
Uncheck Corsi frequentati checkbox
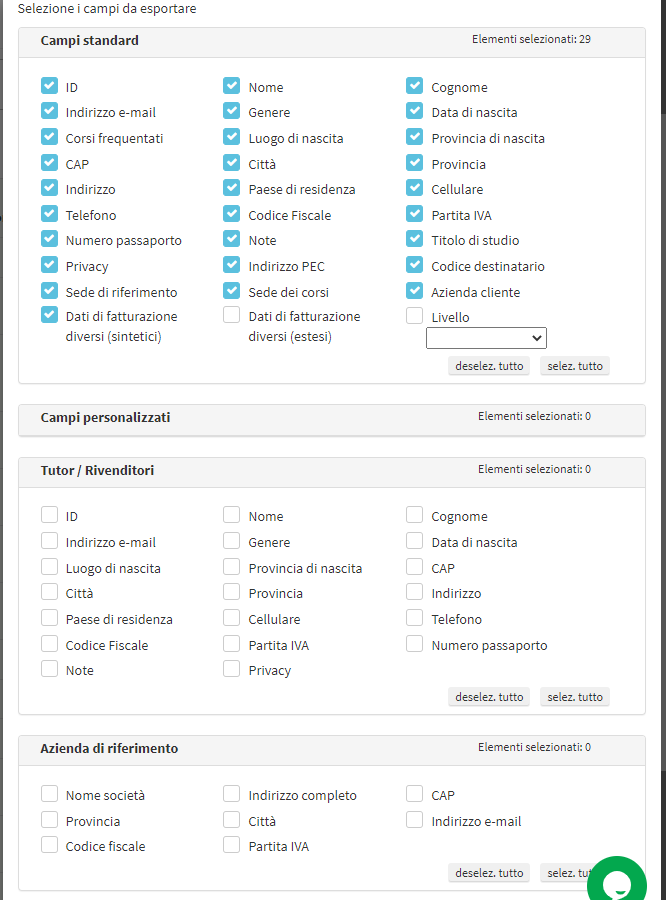tap(49, 137)
